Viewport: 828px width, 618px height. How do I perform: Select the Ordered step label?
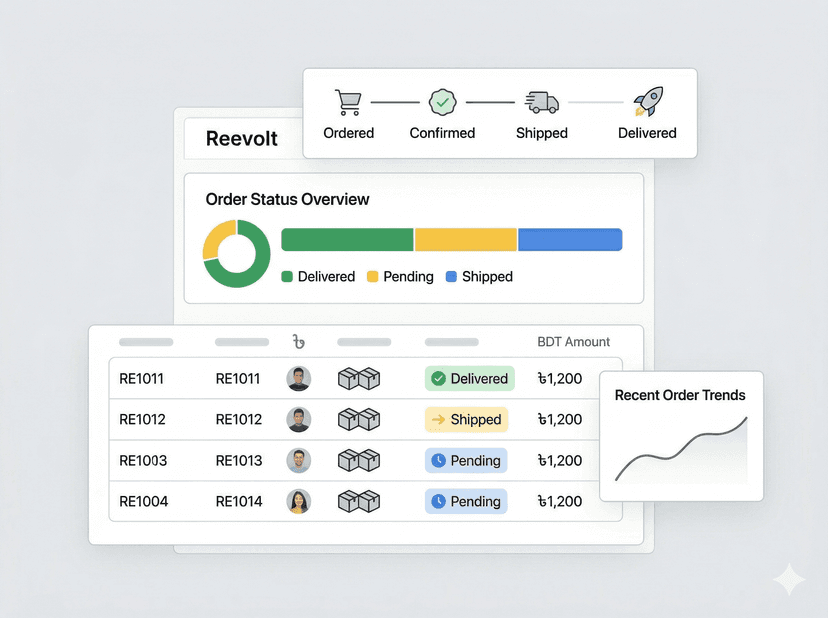(x=349, y=133)
